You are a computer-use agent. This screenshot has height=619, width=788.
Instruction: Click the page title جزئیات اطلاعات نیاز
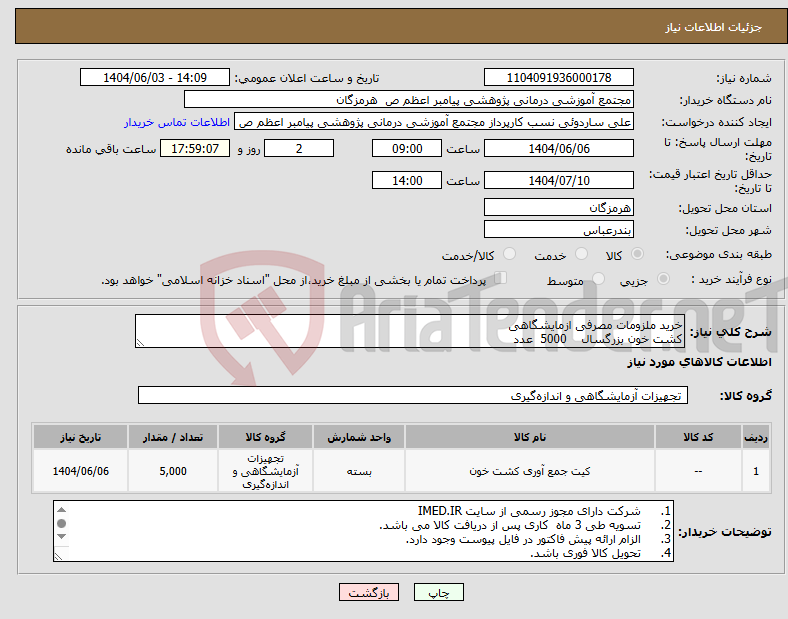click(714, 27)
